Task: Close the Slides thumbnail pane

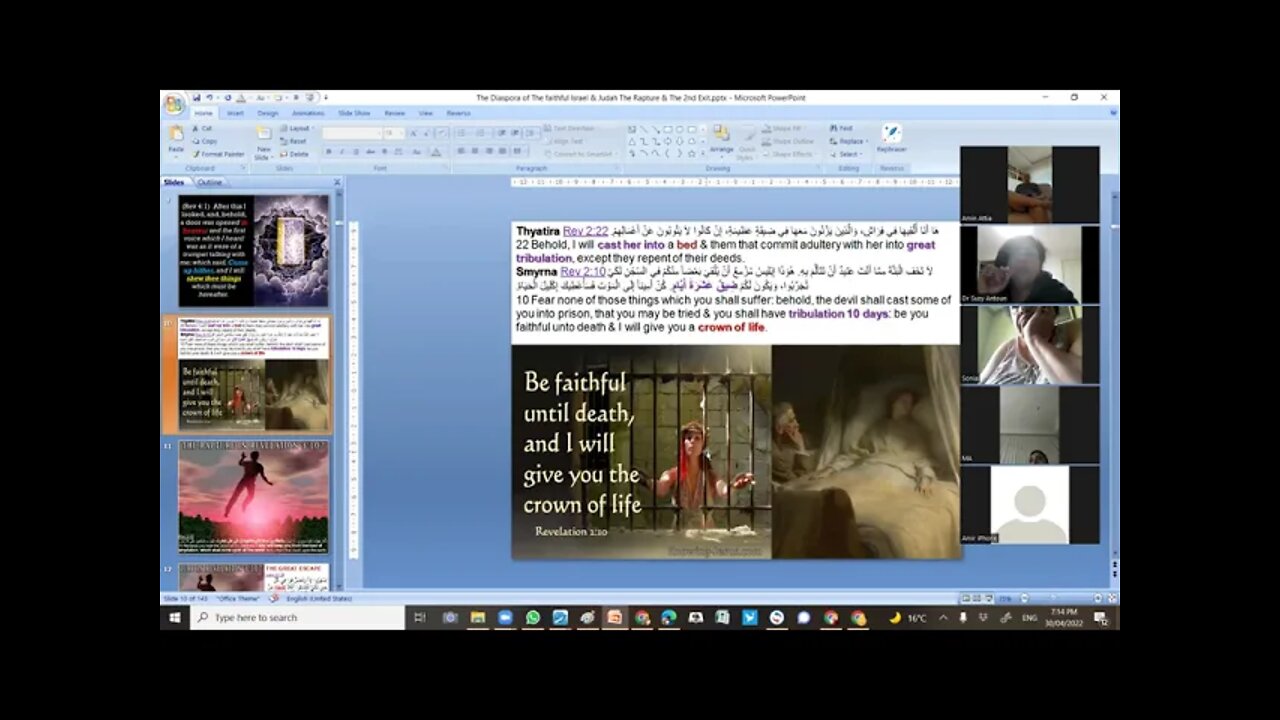Action: coord(337,182)
